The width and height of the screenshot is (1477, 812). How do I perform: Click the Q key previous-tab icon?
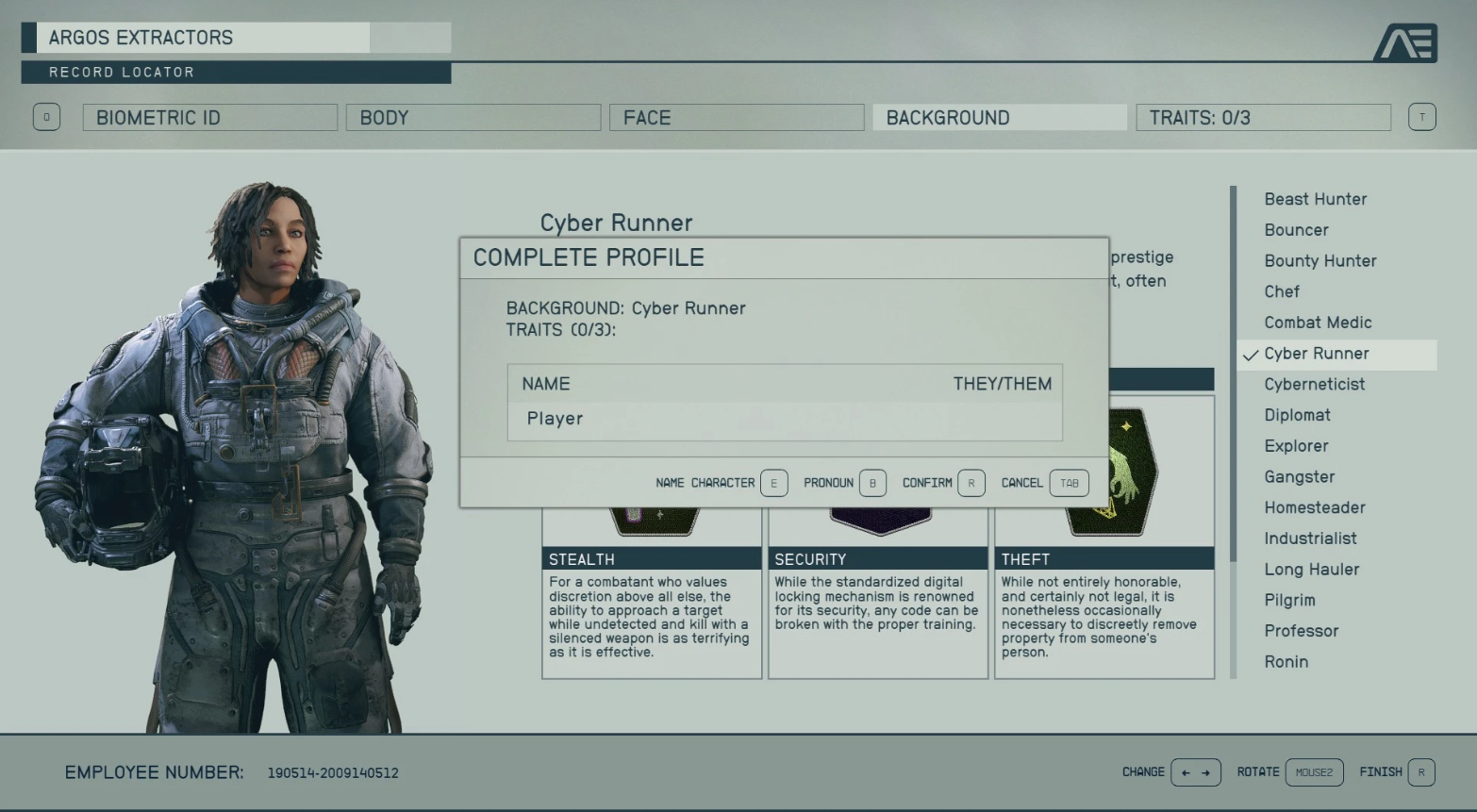click(x=46, y=117)
